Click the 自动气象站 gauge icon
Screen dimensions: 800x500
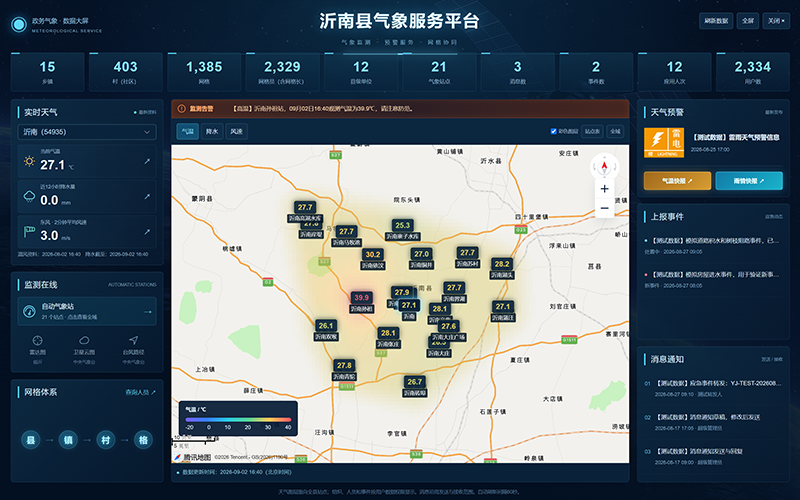[x=30, y=311]
